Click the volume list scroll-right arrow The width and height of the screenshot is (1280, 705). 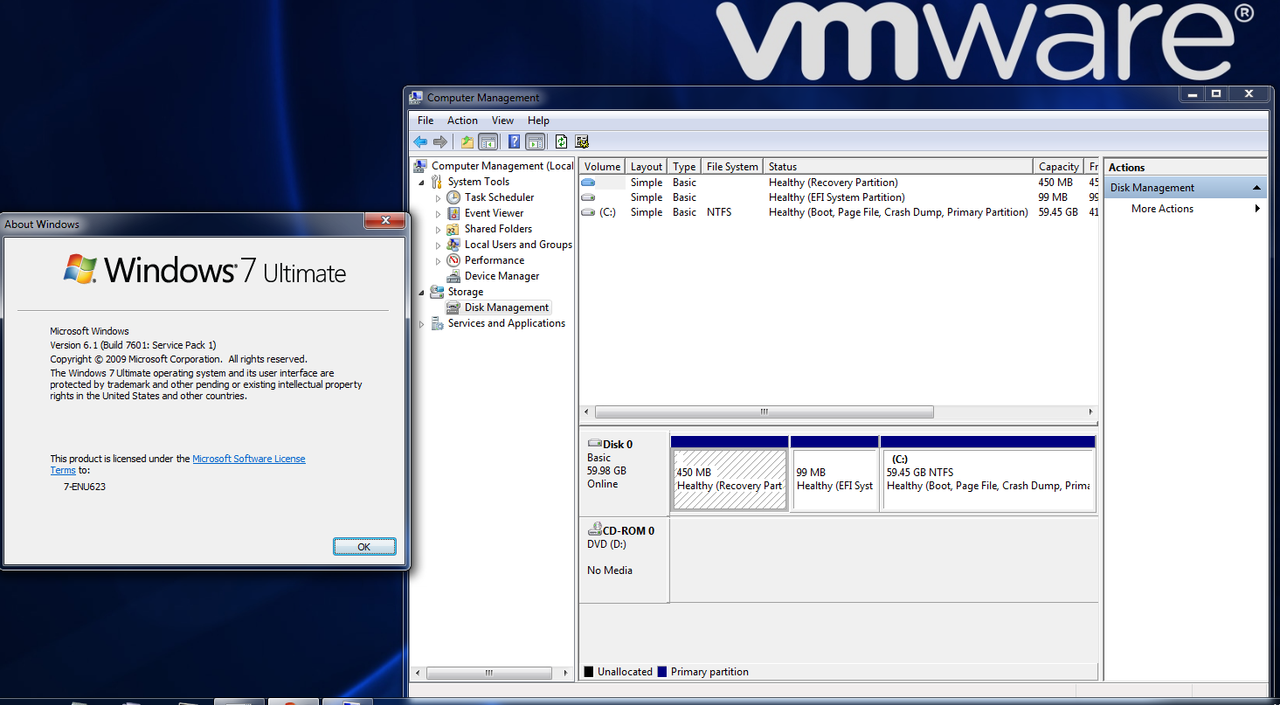[1090, 411]
